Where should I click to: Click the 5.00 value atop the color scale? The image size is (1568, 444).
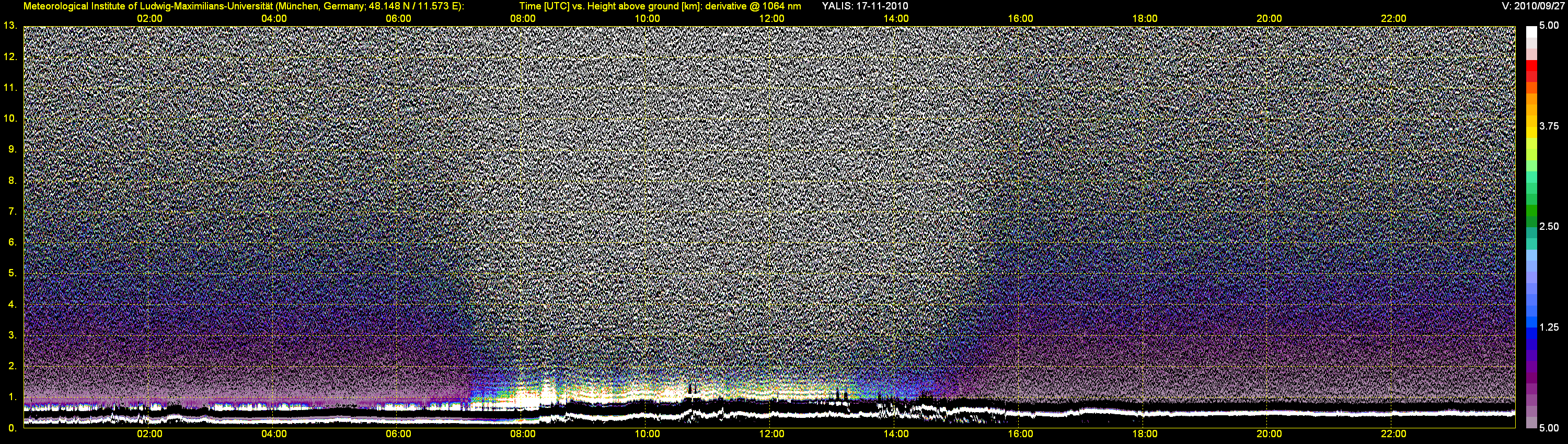coord(1549,26)
